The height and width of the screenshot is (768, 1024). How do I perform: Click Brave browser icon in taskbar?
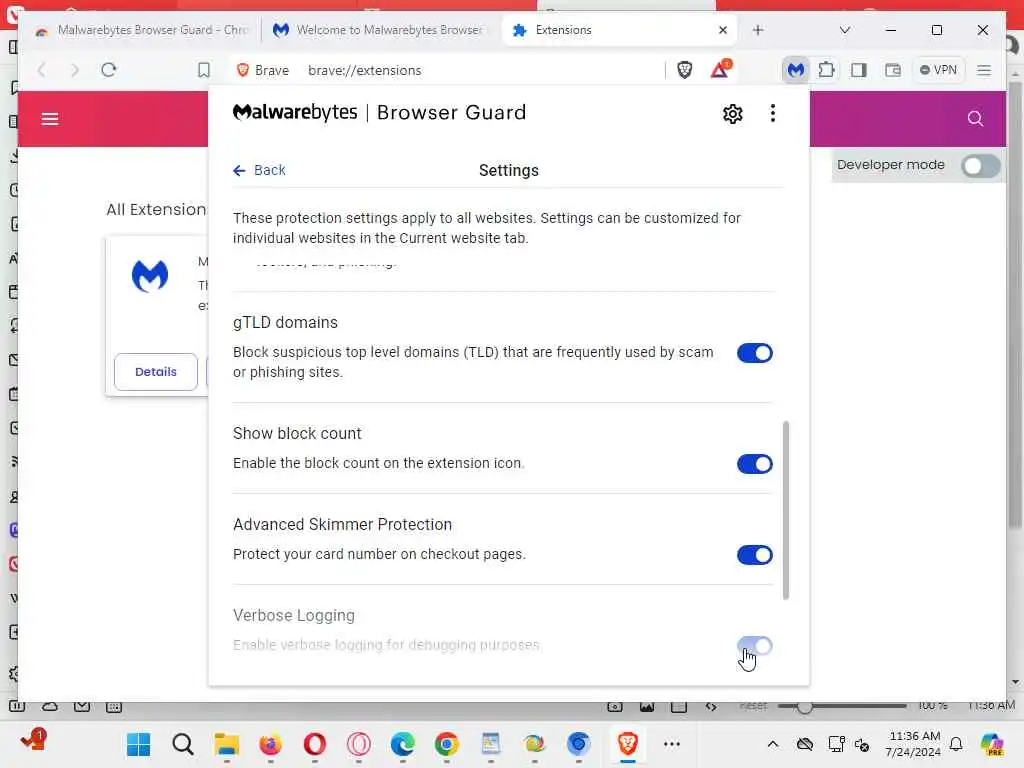tap(628, 744)
